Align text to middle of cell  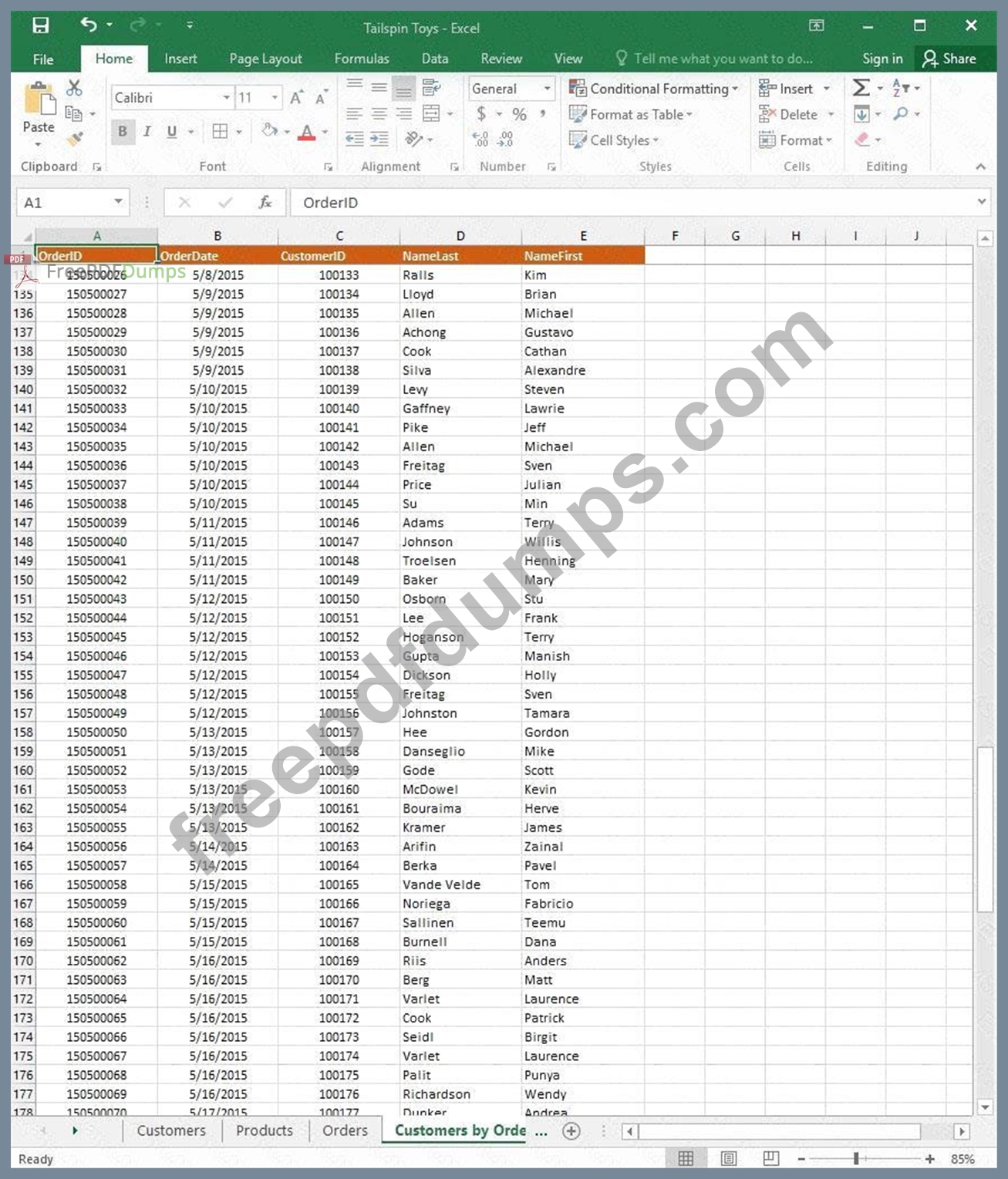click(x=379, y=88)
